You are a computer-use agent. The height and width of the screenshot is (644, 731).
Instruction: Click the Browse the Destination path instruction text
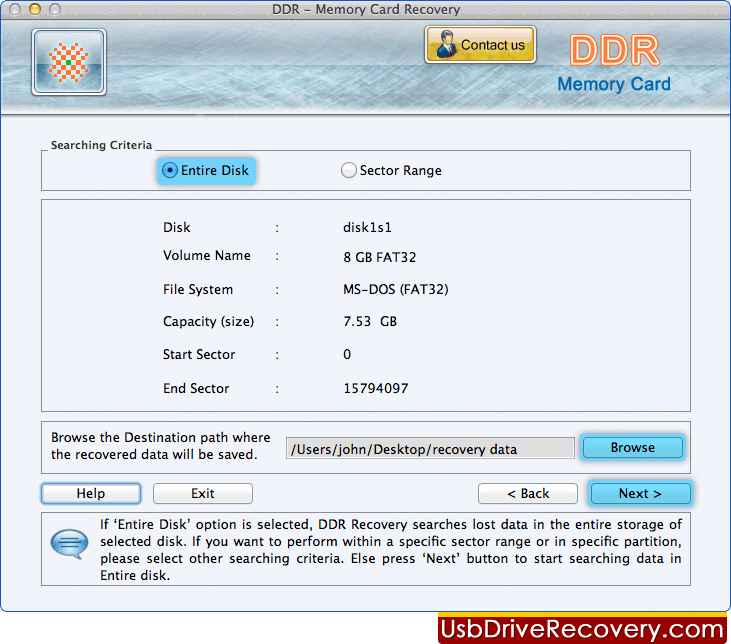[x=160, y=446]
